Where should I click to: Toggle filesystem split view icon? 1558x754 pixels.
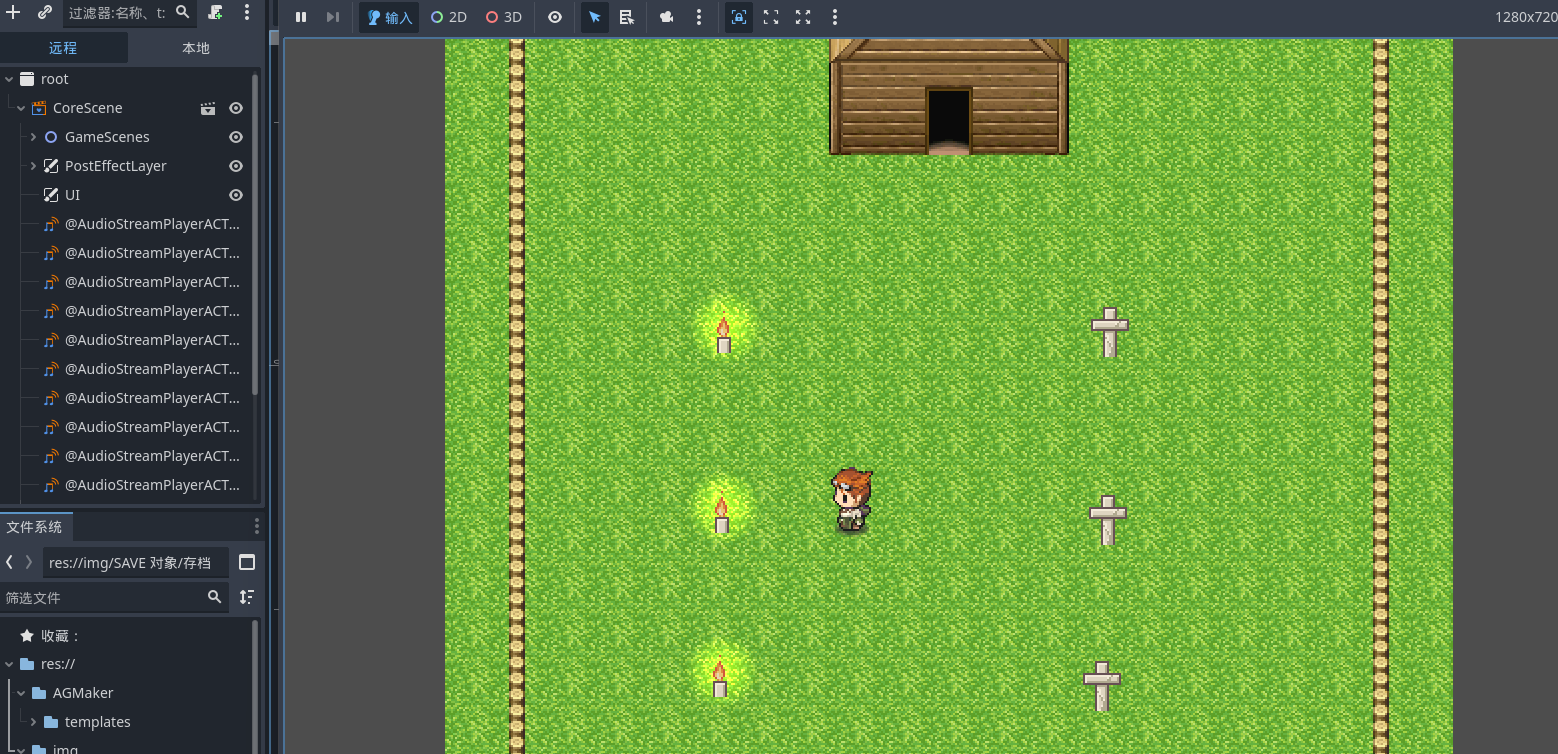(x=248, y=562)
